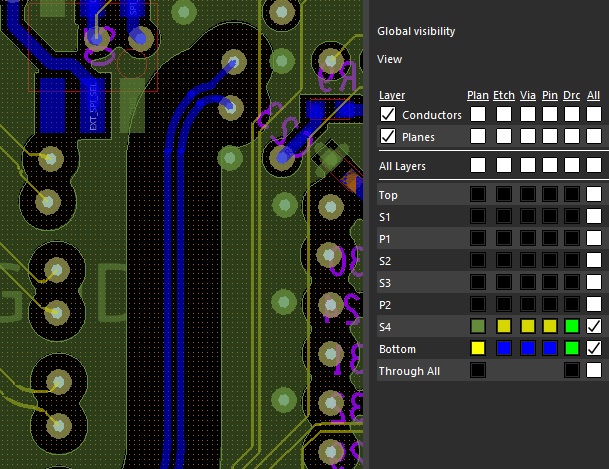The height and width of the screenshot is (469, 609).
Task: Click the Bottom Plan yellow color swatch
Action: tap(478, 349)
